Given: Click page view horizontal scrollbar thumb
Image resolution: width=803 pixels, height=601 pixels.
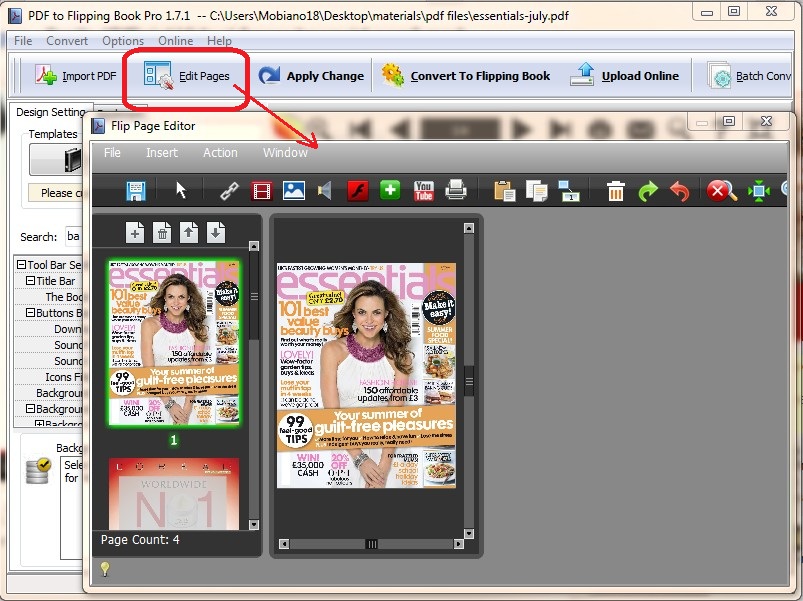Looking at the screenshot, I should (372, 544).
